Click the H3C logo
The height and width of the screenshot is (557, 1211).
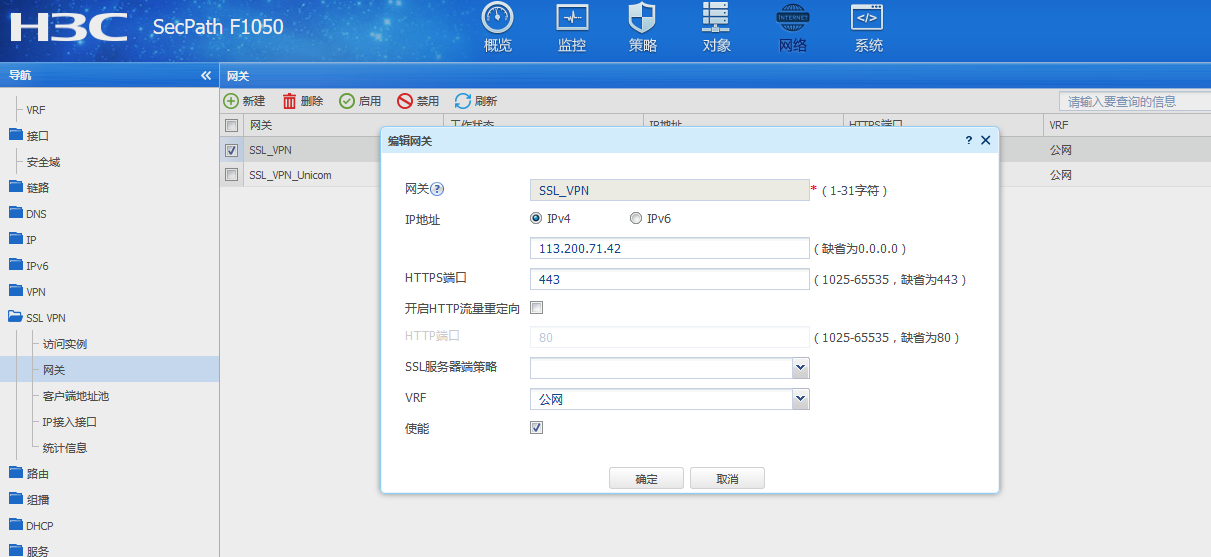68,27
